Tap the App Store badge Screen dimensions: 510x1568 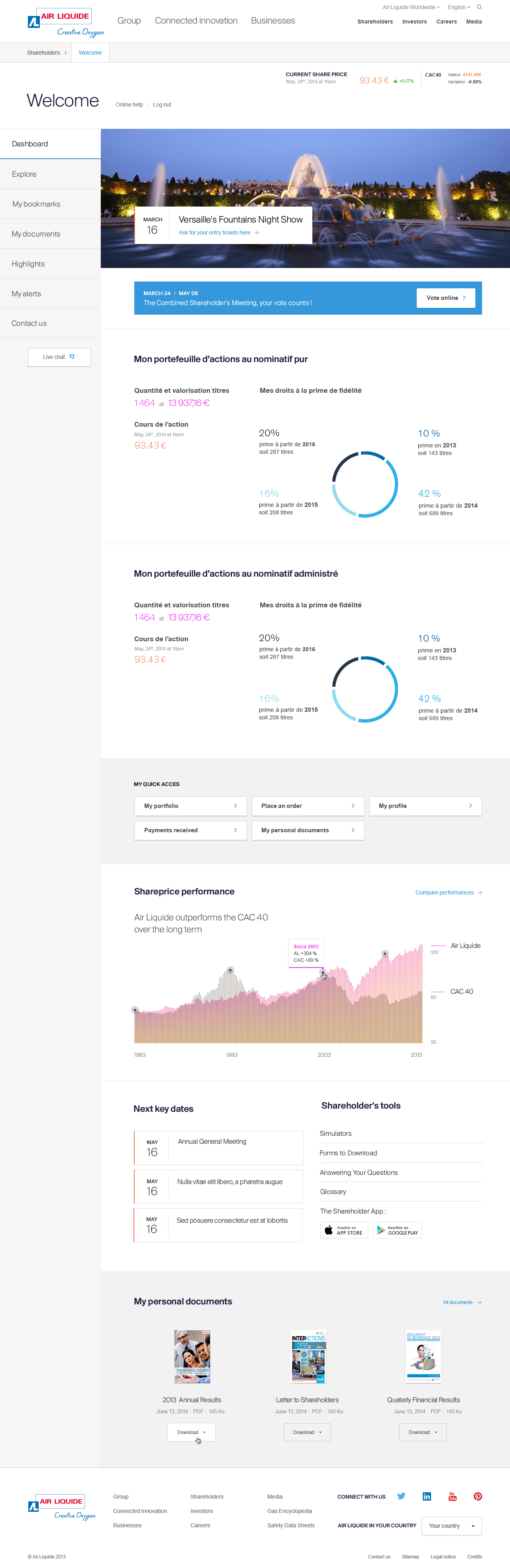(344, 1230)
